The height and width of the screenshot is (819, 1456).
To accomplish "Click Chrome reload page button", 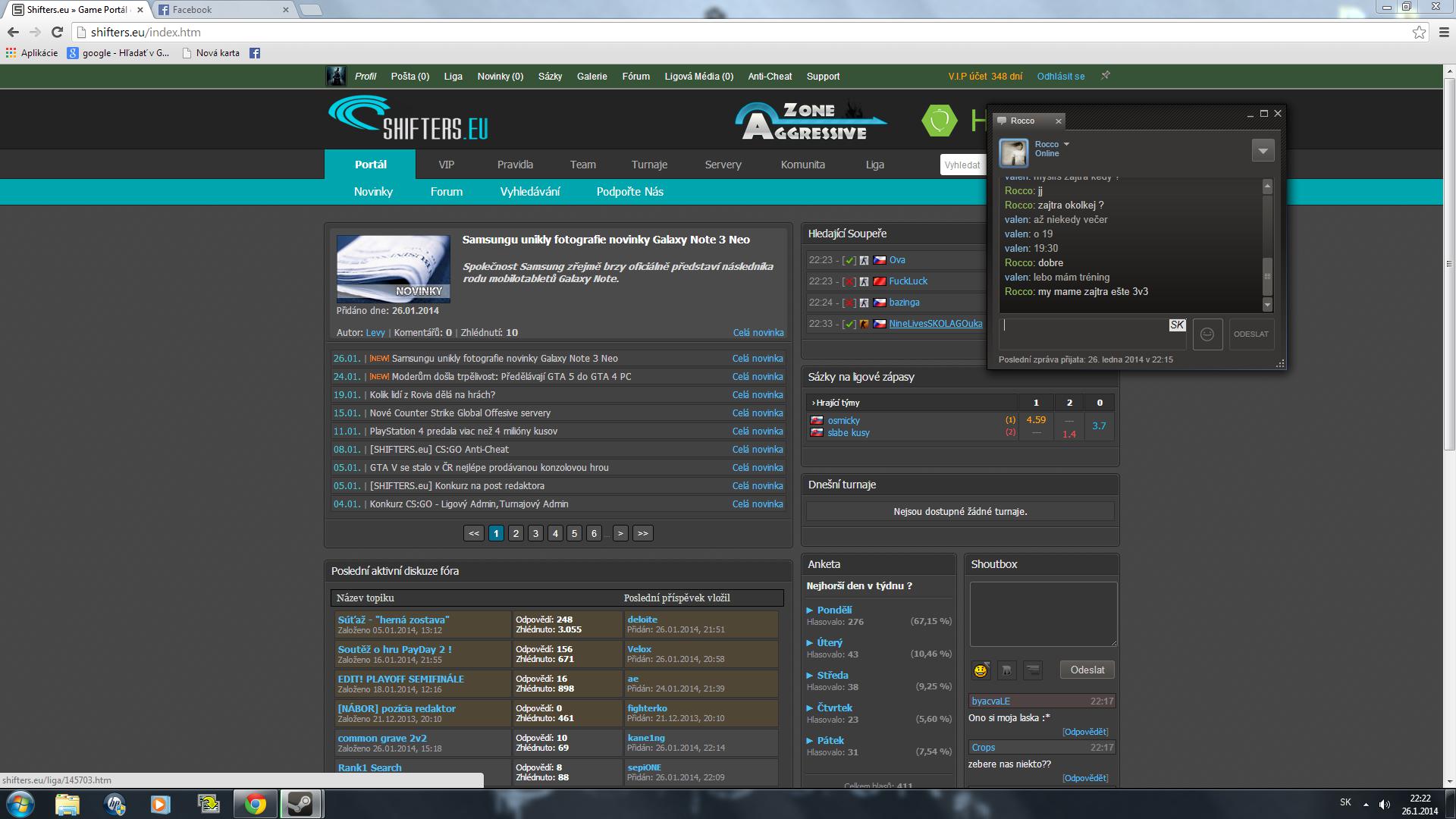I will 57,32.
